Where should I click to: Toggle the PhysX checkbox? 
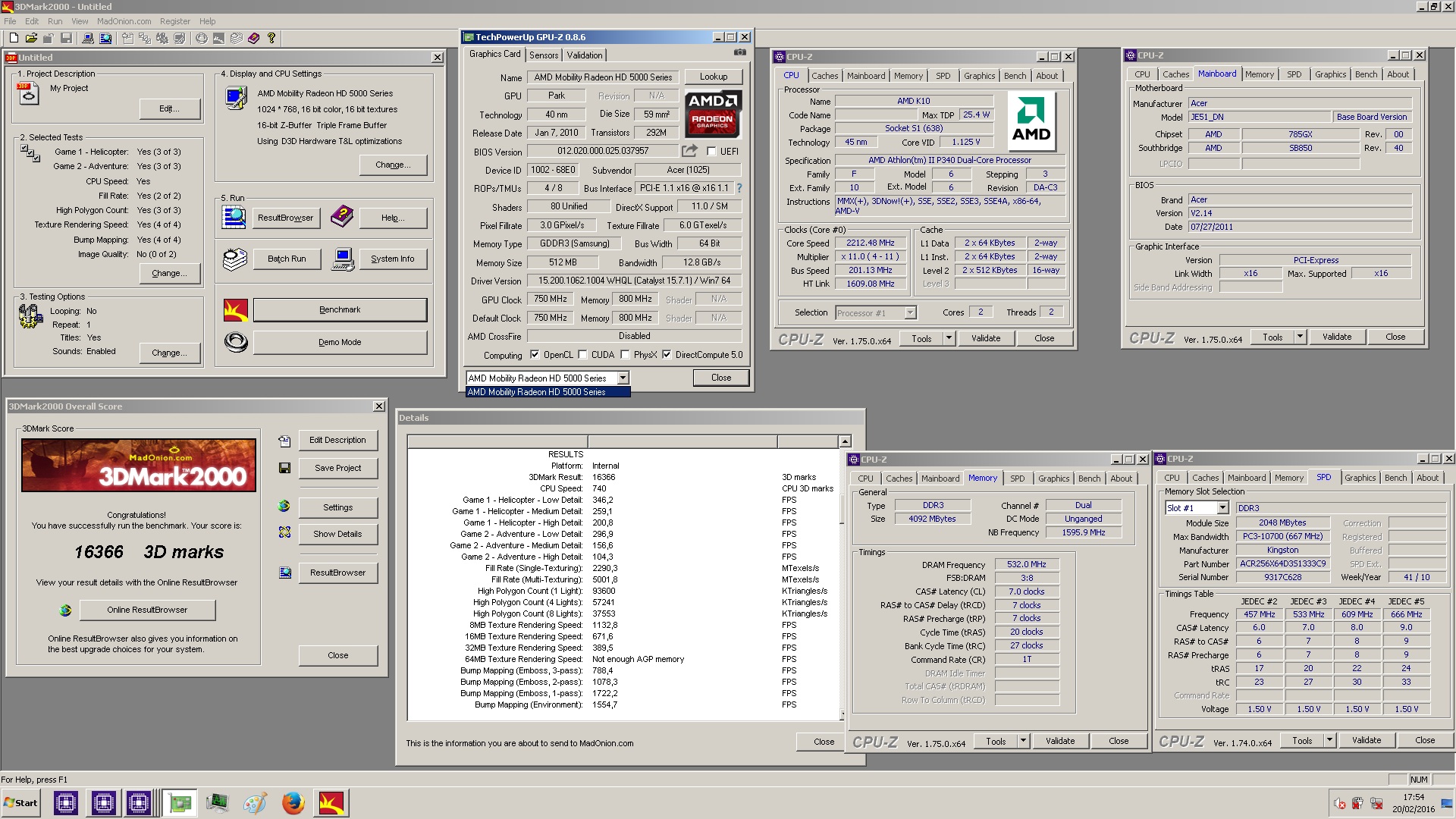[x=625, y=354]
